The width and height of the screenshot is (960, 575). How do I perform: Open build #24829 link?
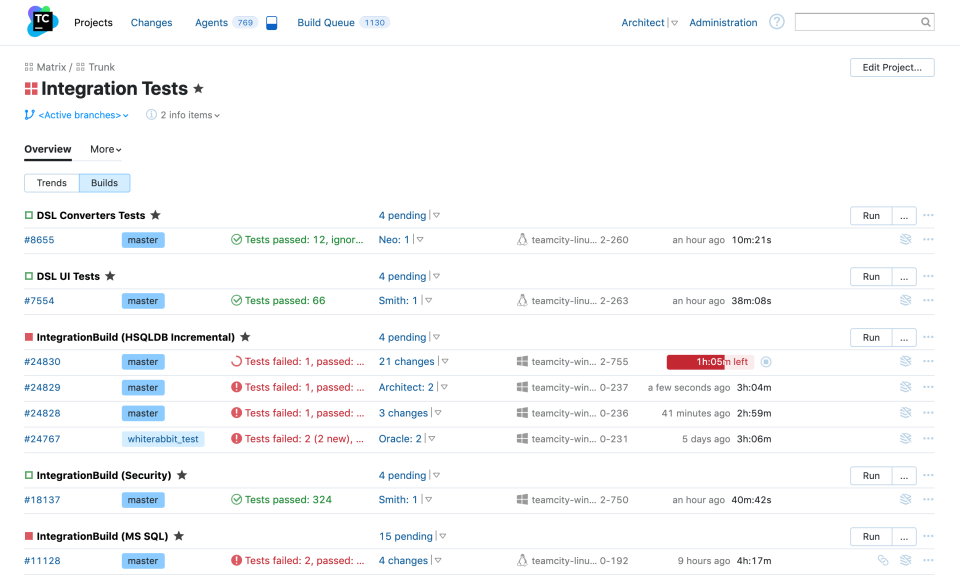[x=42, y=388]
